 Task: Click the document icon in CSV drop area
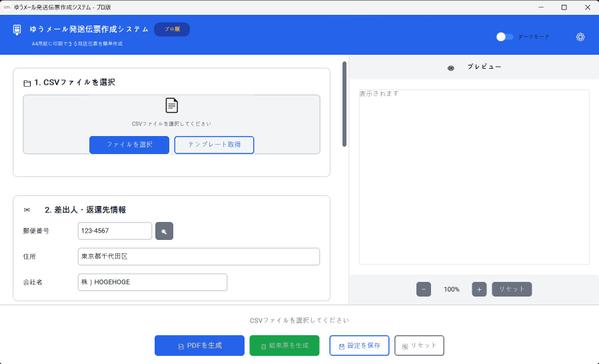coord(172,105)
